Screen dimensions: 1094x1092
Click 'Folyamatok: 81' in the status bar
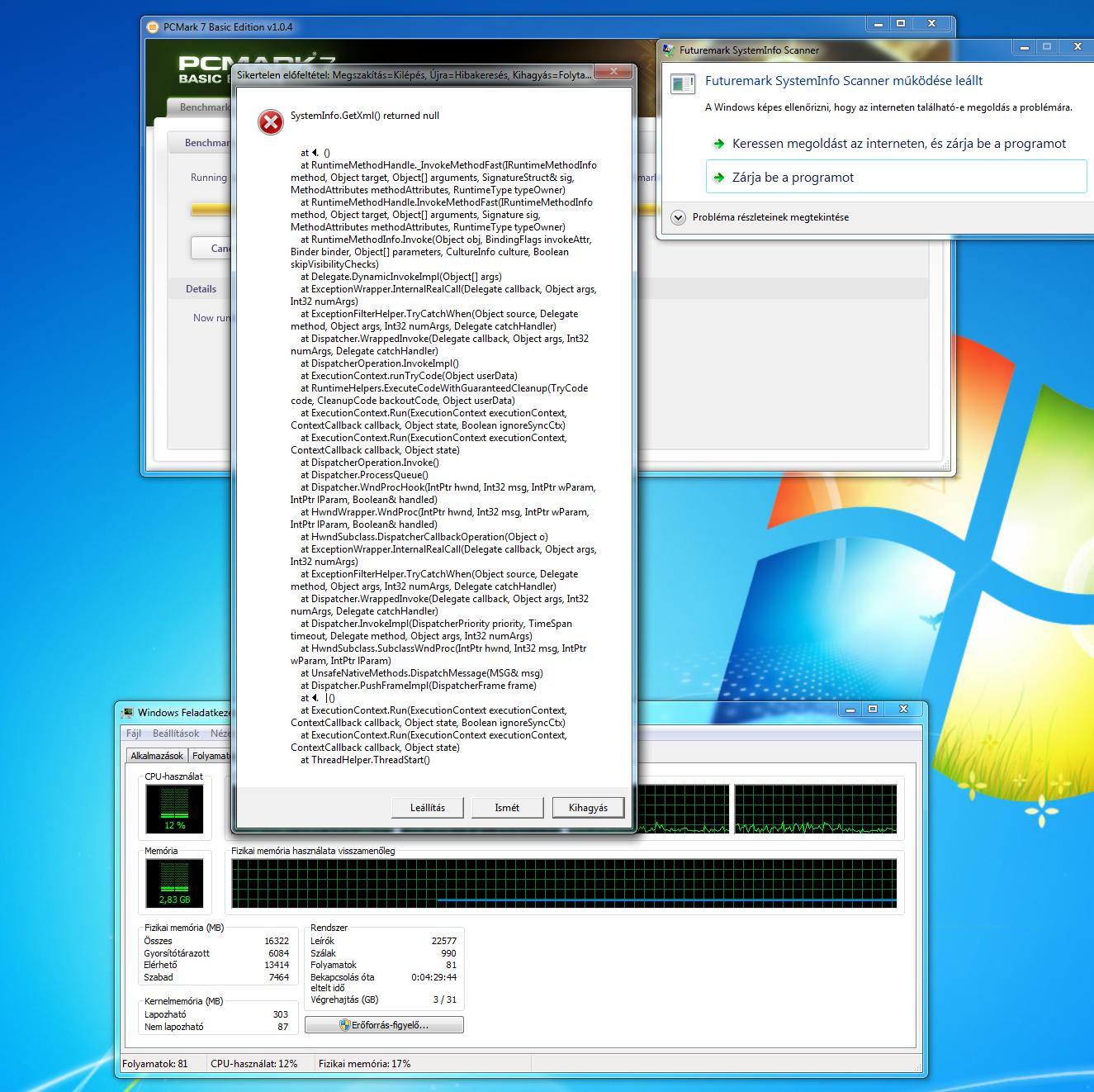[x=154, y=1064]
